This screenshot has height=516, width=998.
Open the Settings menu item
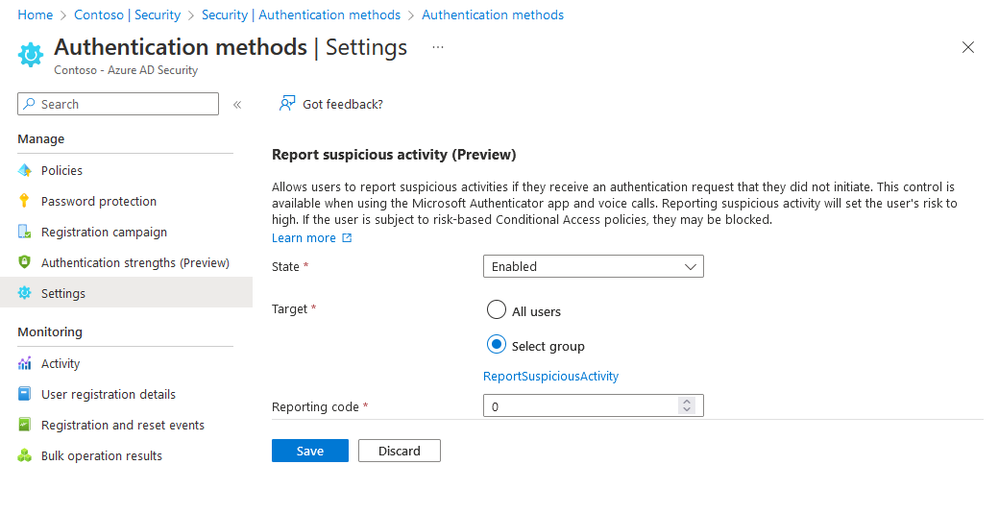63,294
